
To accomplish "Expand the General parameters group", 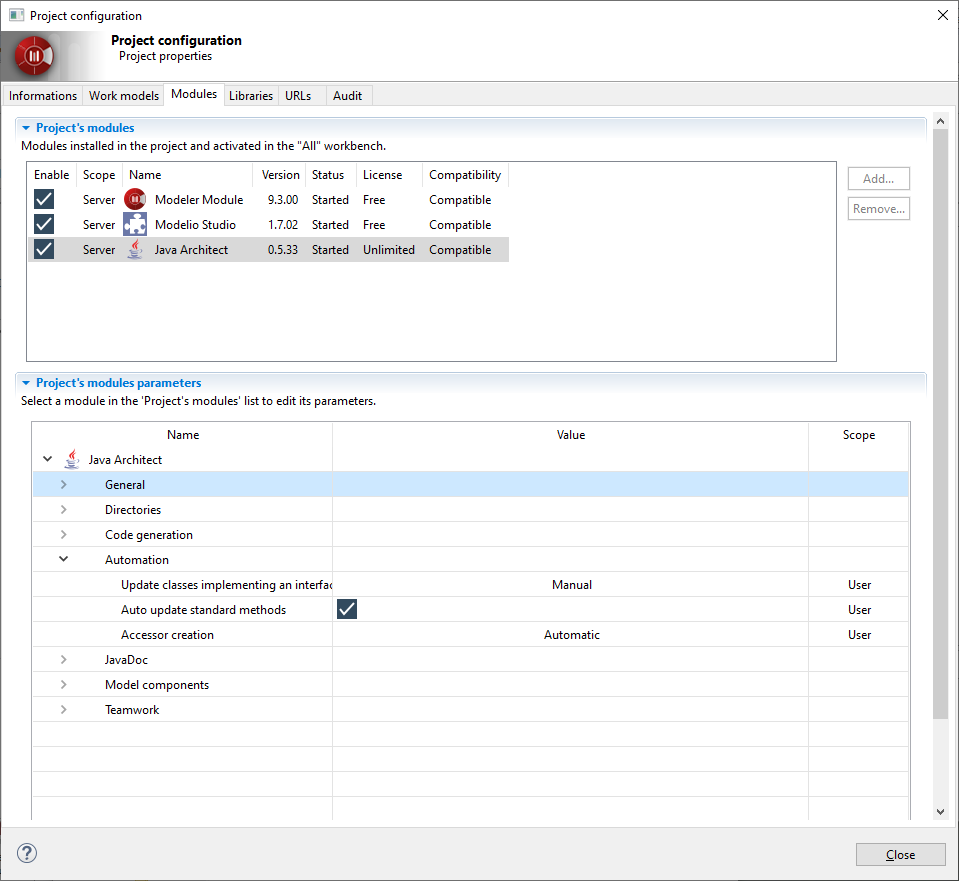I will click(64, 485).
